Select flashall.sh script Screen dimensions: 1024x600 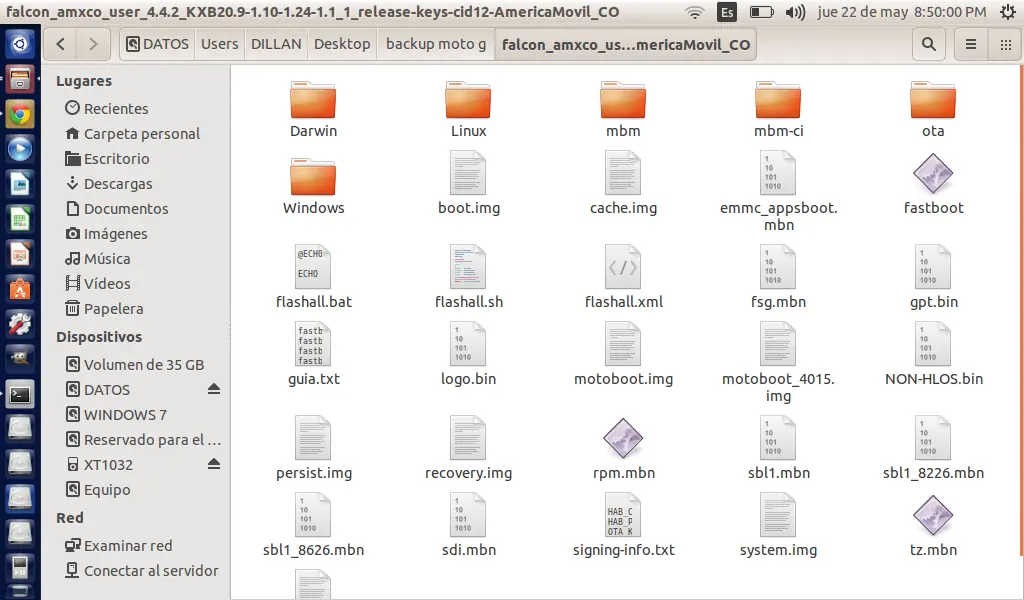(x=468, y=277)
